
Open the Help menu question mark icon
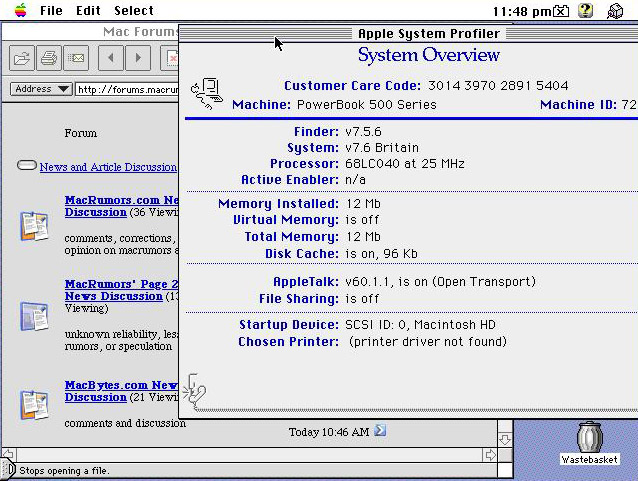pos(585,11)
